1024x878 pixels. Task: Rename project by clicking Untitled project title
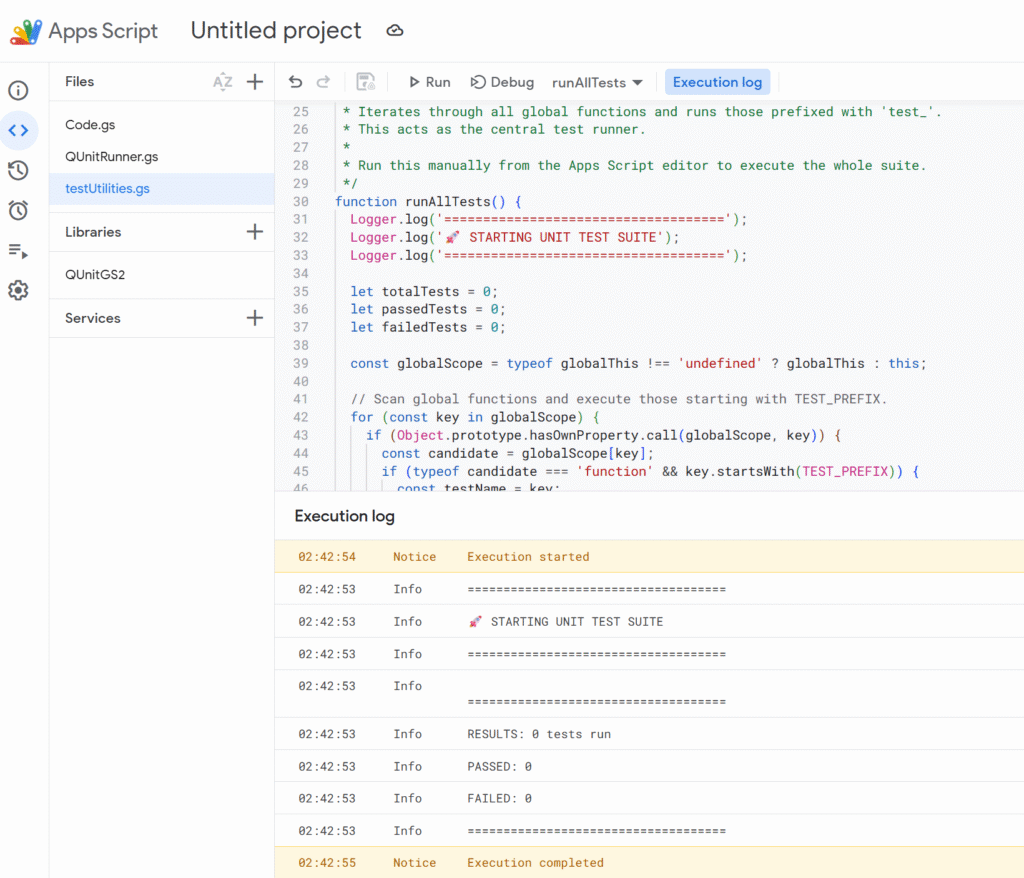[x=276, y=31]
